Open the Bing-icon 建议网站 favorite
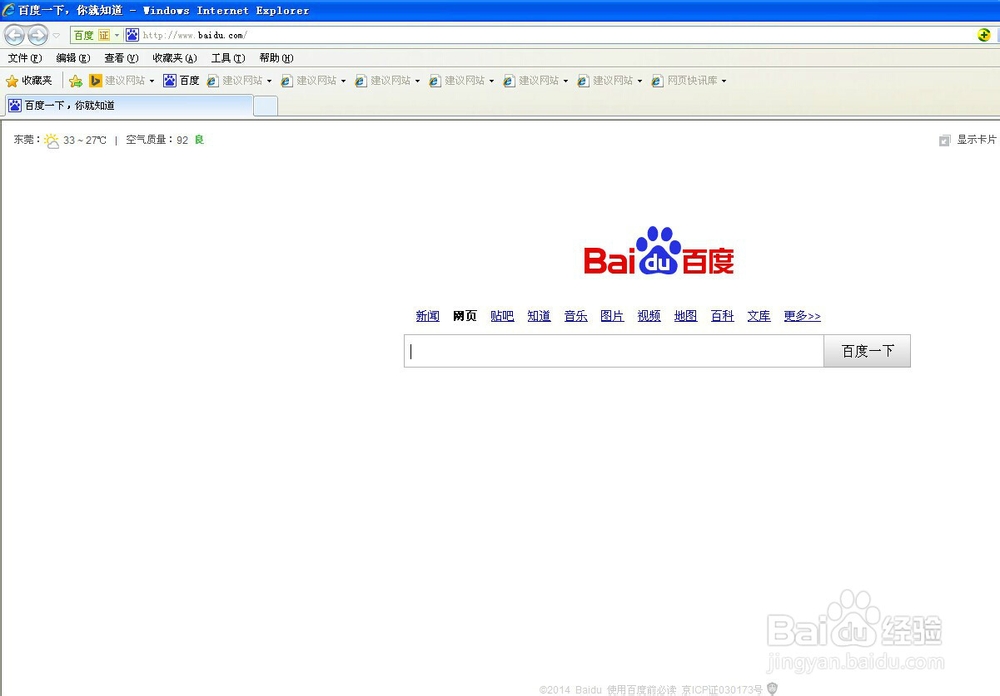1000x696 pixels. click(117, 80)
